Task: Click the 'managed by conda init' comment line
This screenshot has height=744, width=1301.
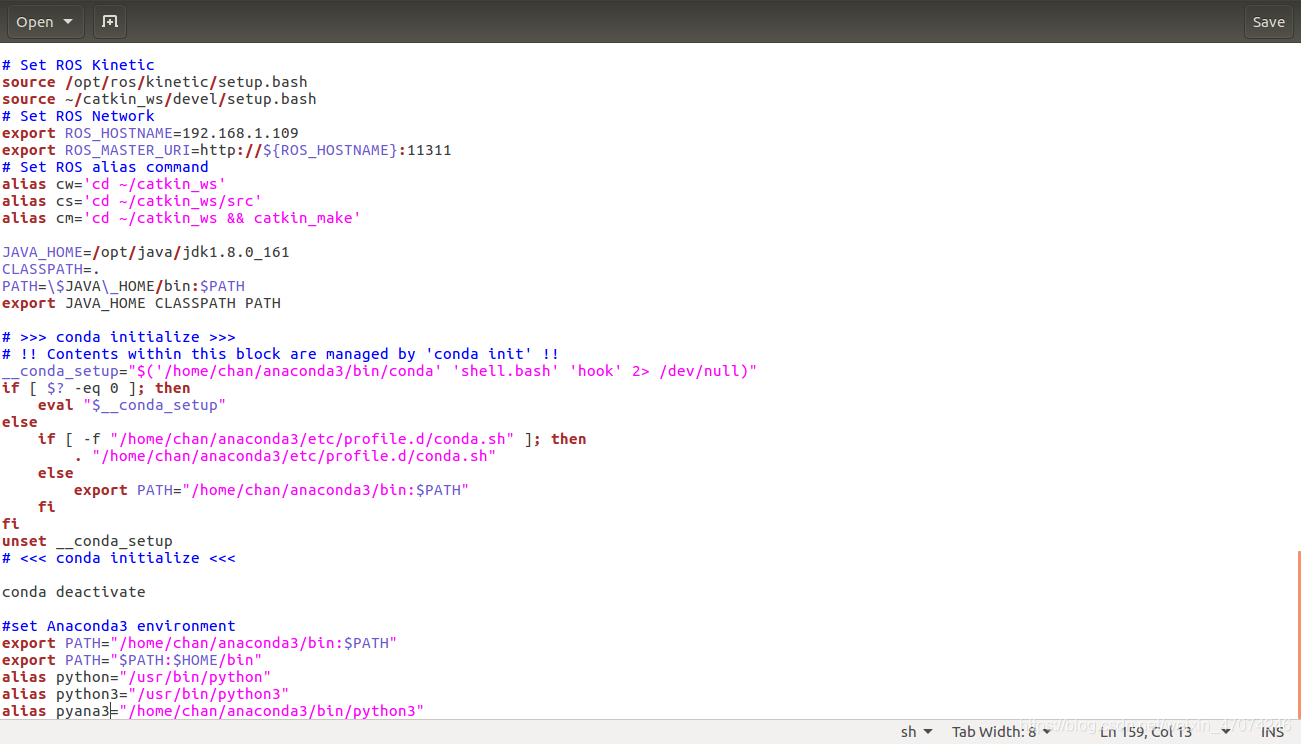Action: pyautogui.click(x=280, y=354)
